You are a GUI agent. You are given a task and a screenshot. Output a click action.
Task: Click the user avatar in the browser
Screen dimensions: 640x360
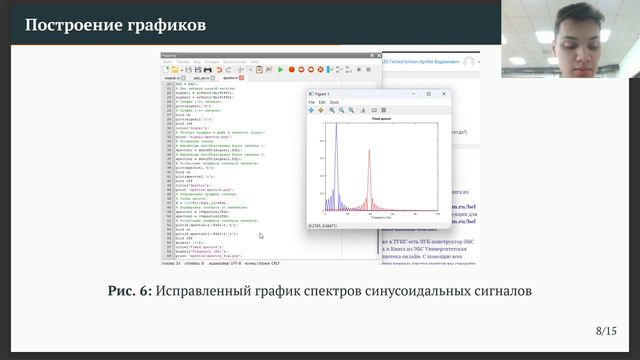469,62
